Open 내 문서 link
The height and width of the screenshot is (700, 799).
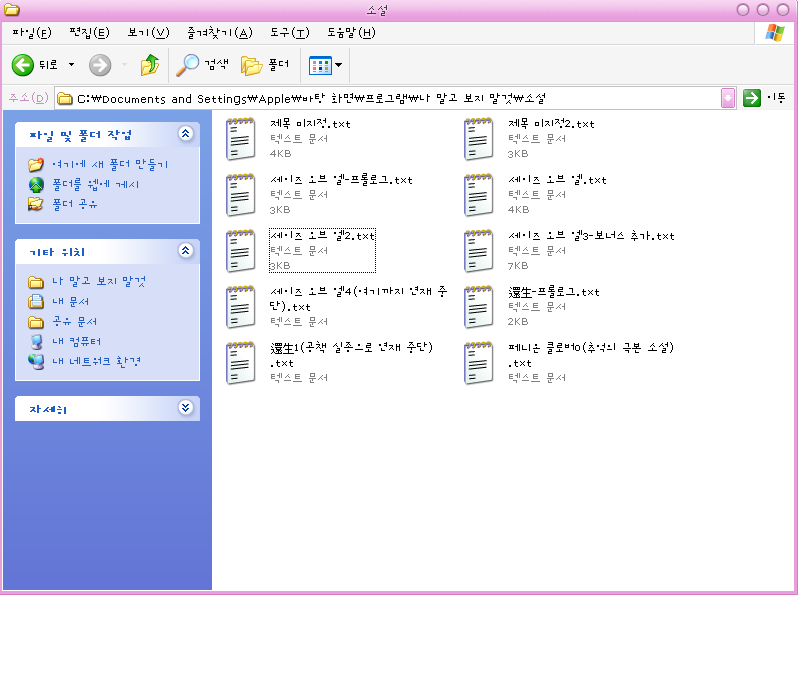coord(70,302)
